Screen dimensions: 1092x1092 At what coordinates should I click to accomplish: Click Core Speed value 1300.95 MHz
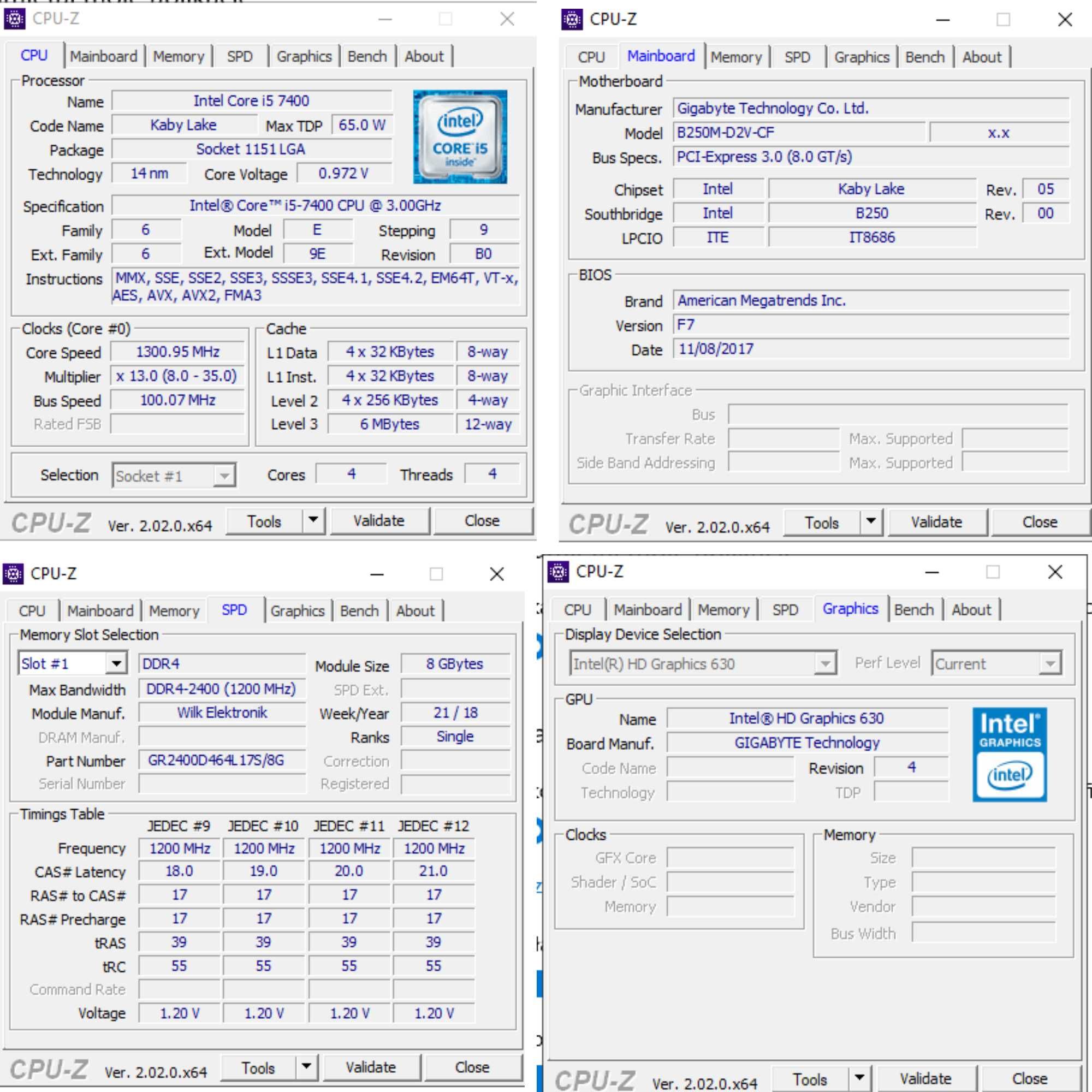point(177,352)
